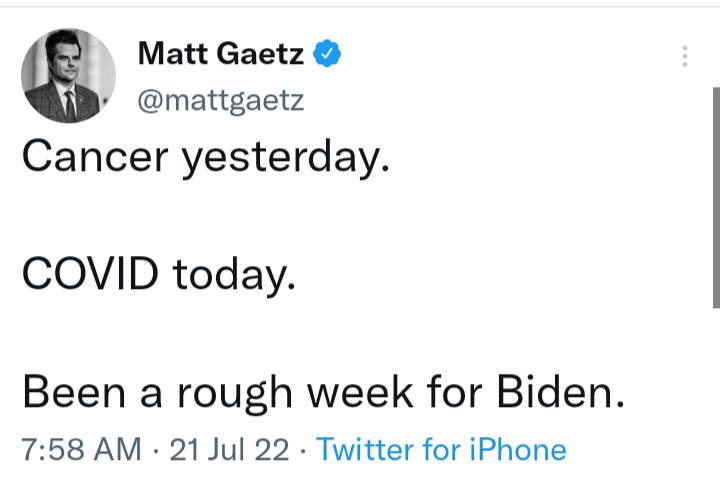
Task: Open Matt Gaetz's profile picture
Action: pyautogui.click(x=68, y=76)
